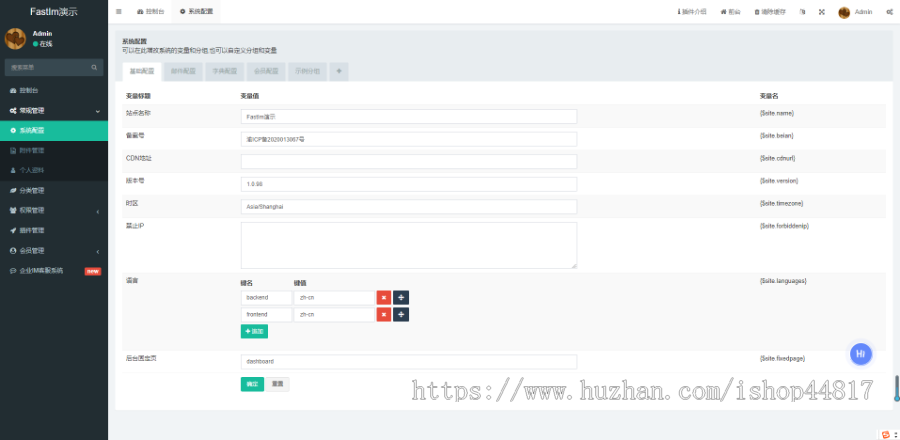This screenshot has height=440, width=900.
Task: Delete the frontend language row
Action: pos(383,314)
